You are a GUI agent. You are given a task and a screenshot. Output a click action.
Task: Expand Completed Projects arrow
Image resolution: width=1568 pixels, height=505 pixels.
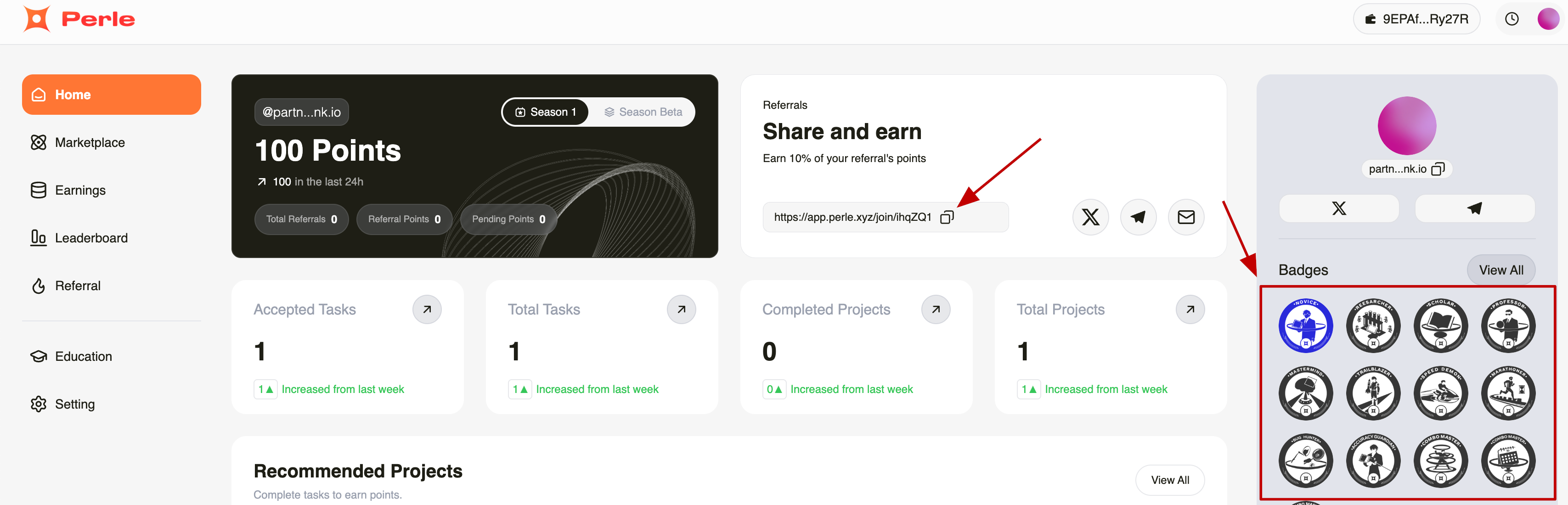point(936,310)
